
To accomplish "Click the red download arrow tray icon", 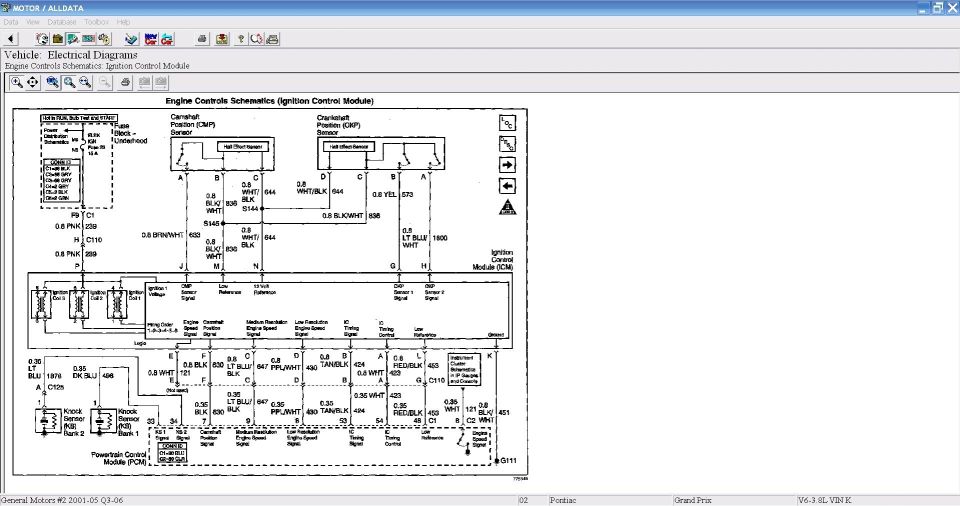I will pos(222,39).
